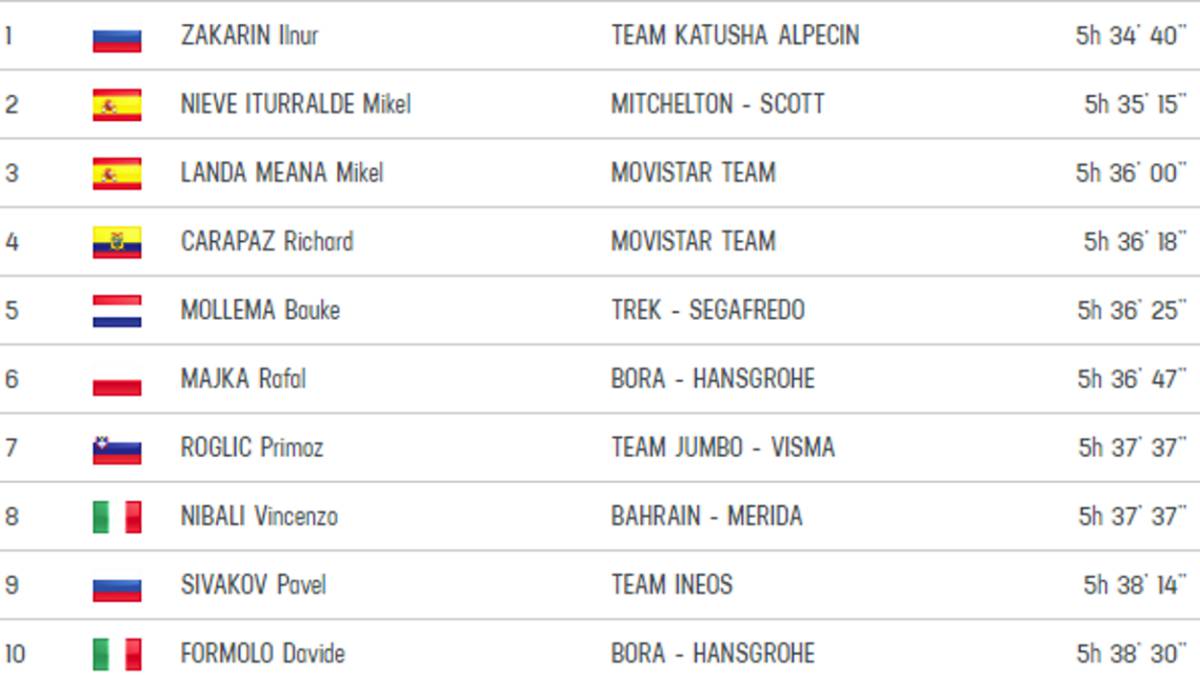The image size is (1200, 675).
Task: Click MITCHELTON - SCOTT team name
Action: pyautogui.click(x=718, y=104)
